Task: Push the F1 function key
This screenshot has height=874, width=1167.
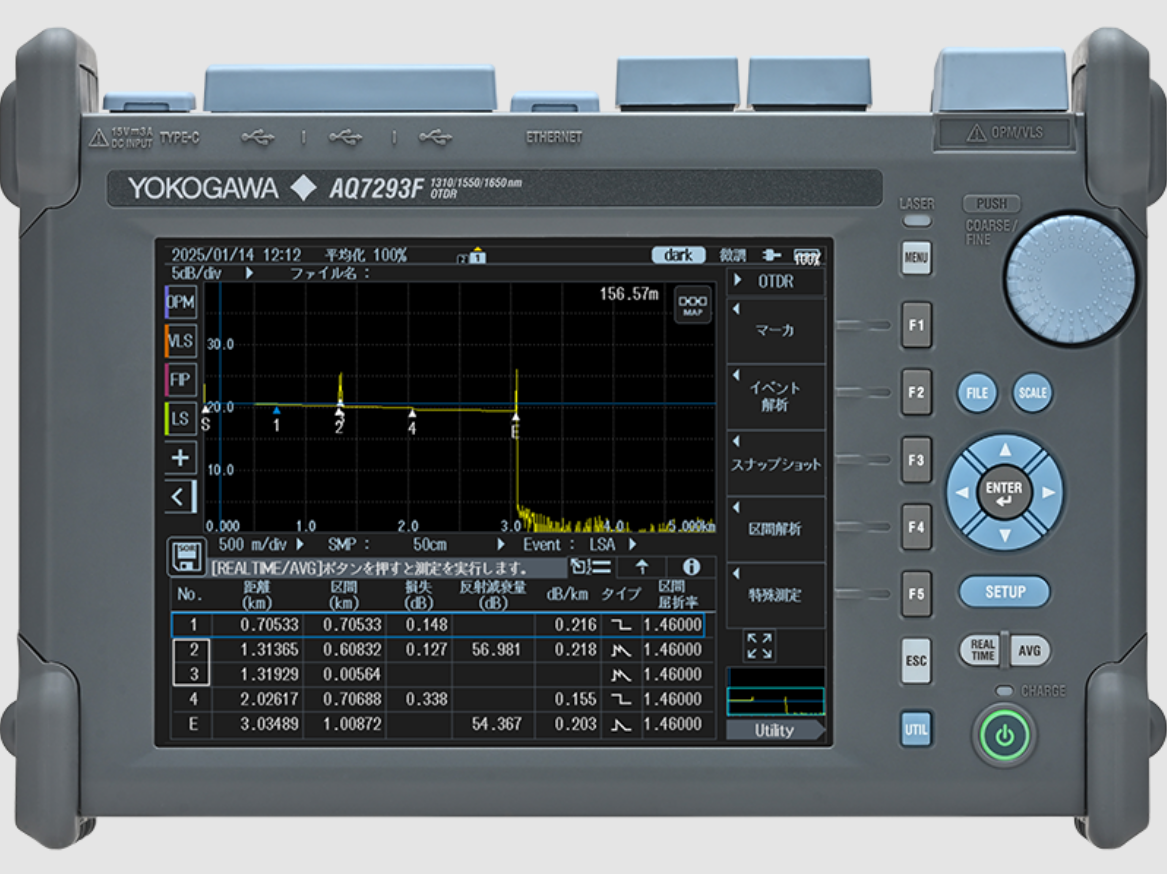Action: tap(916, 325)
